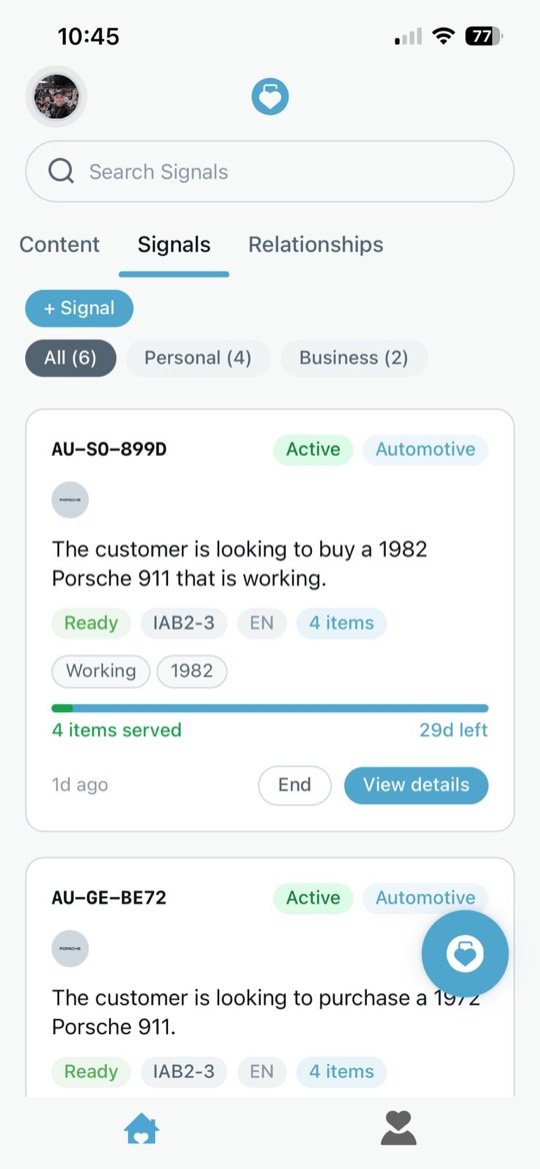Switch to the Relationships tab
Screen dimensions: 540x1169
(x=315, y=245)
